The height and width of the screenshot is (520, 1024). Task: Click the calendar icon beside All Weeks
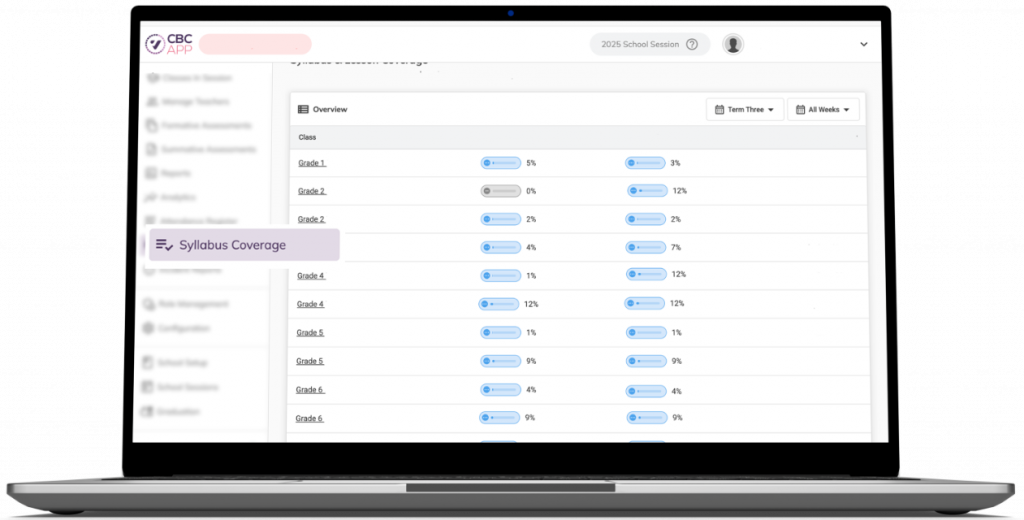point(800,109)
